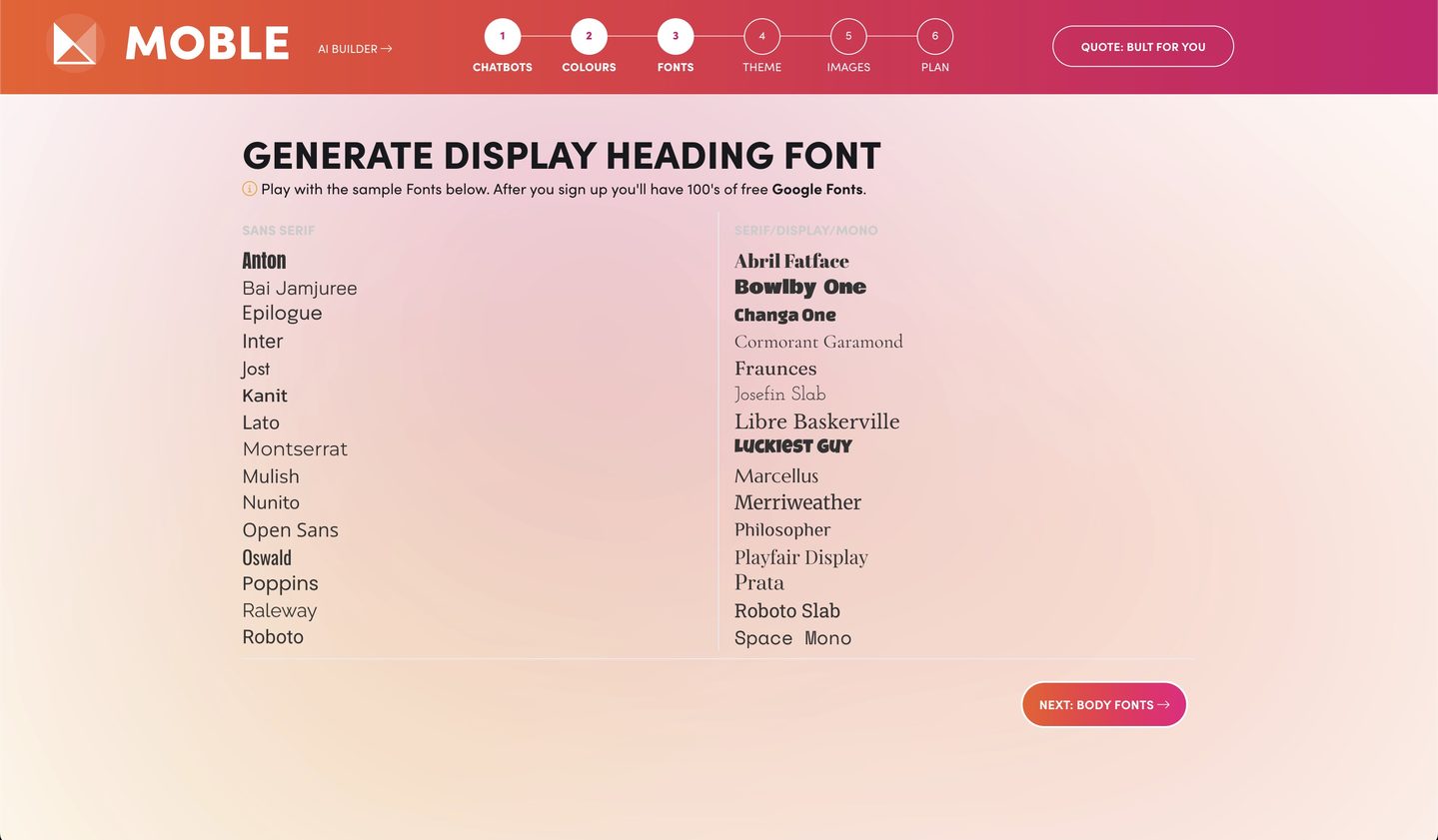Pick Luckiest Guy display font

(792, 446)
